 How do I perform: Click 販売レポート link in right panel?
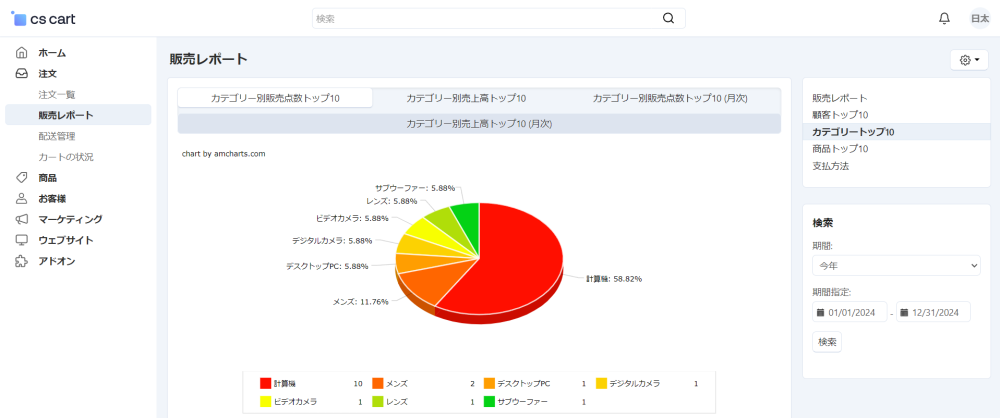point(839,98)
